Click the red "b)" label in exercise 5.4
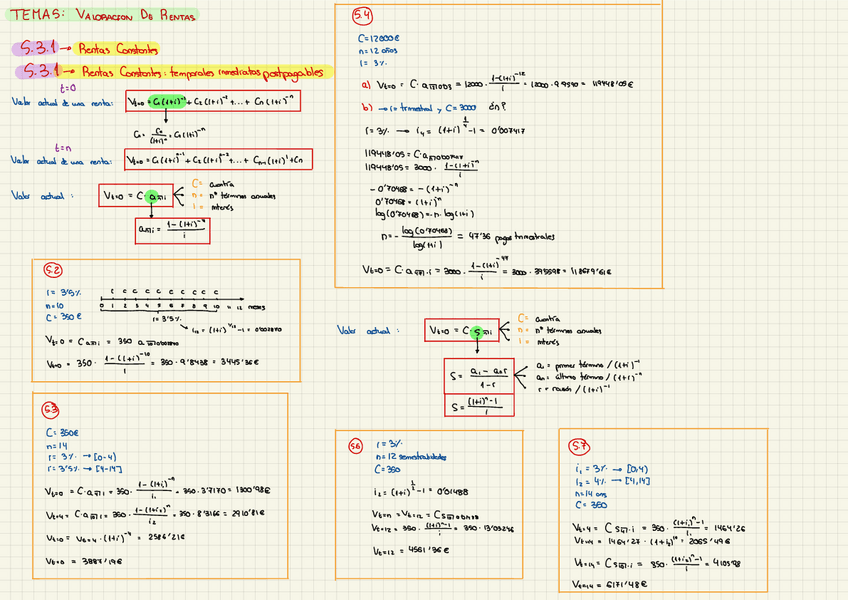Screen dimensions: 848x600 367,106
